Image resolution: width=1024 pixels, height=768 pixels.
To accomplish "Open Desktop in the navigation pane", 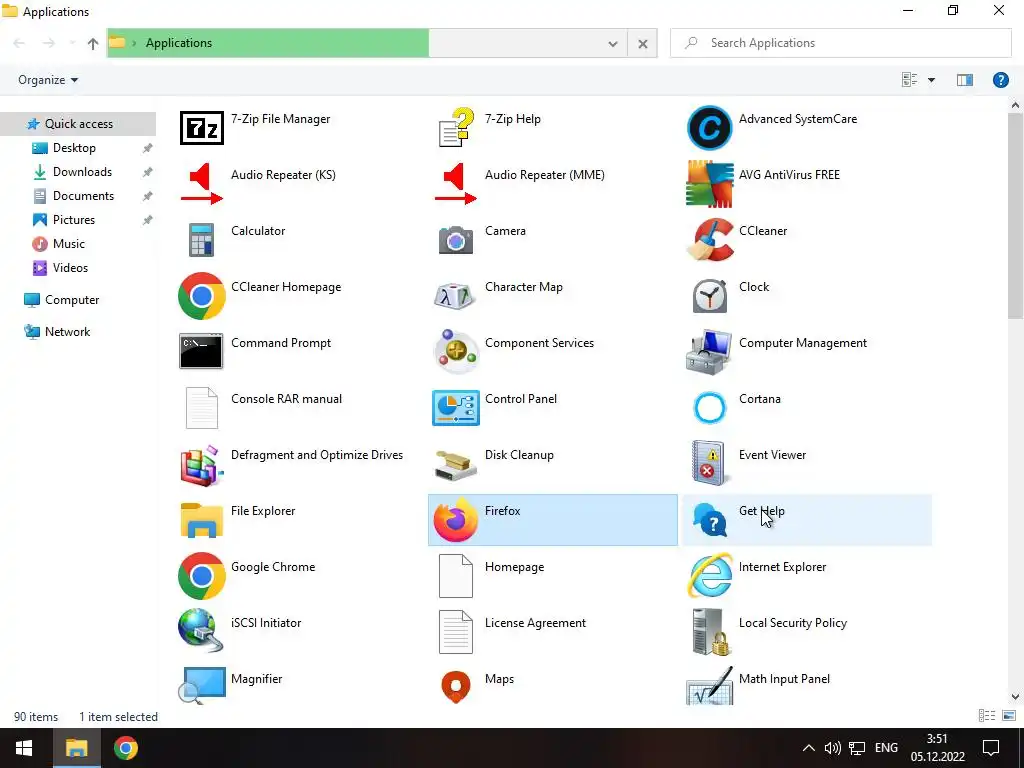I will pyautogui.click(x=74, y=148).
